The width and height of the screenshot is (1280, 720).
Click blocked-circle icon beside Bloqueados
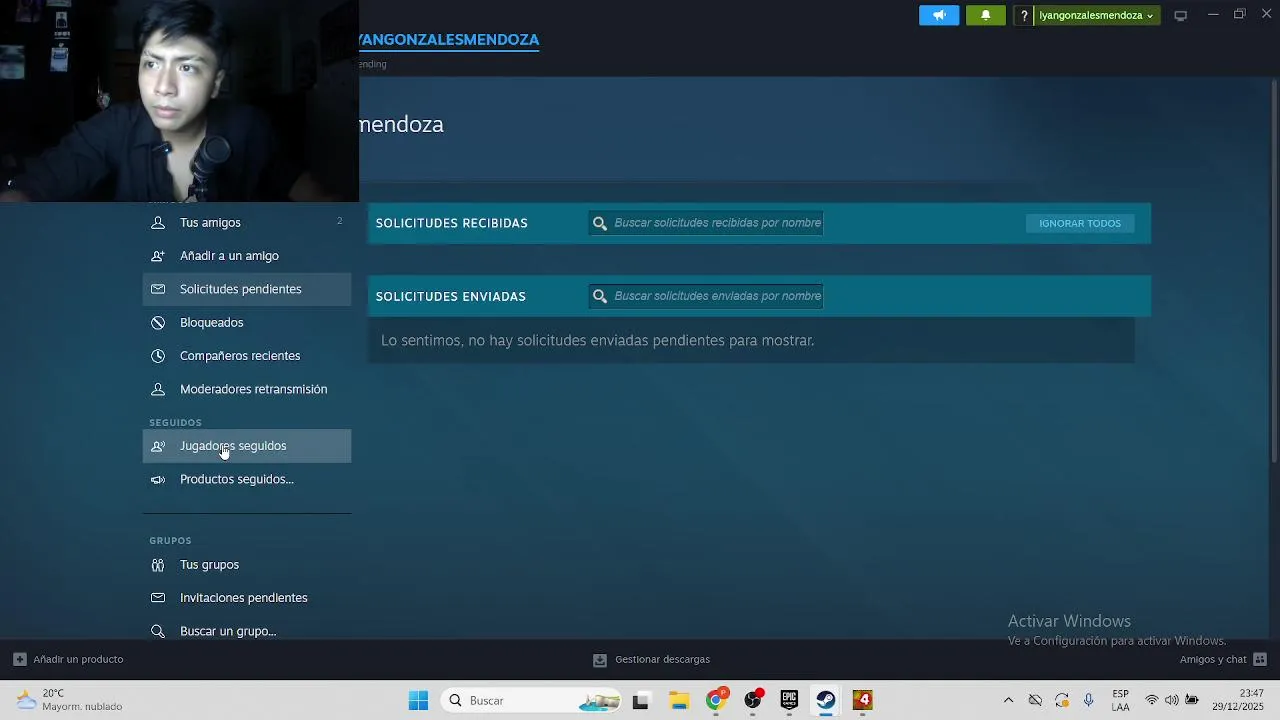tap(158, 322)
